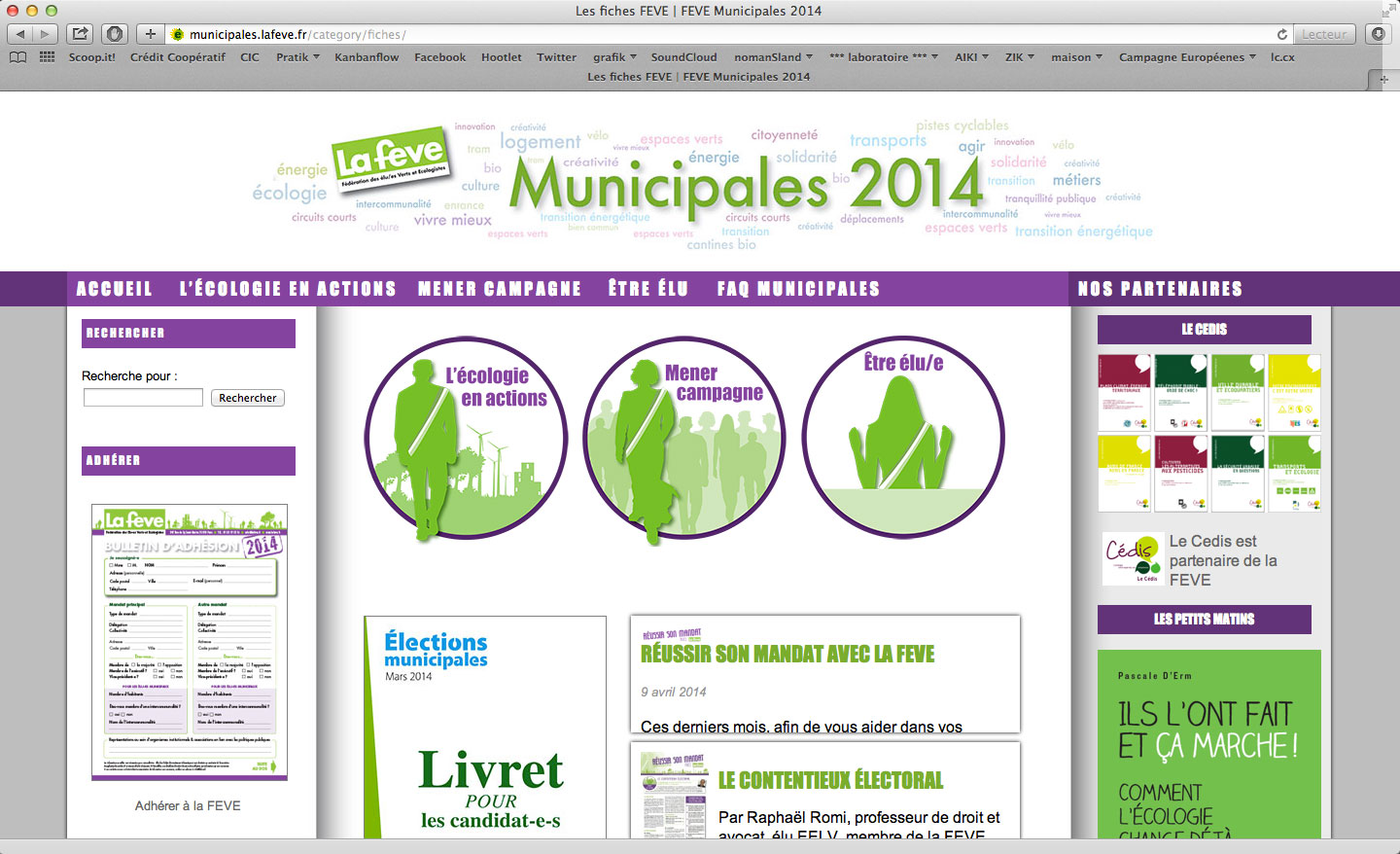Open the Livret pour les candidat-e-s cover
1400x854 pixels.
click(x=485, y=728)
